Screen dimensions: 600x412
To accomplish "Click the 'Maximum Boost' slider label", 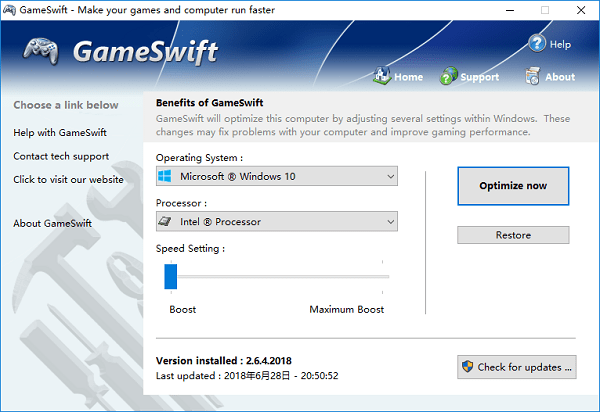I will (346, 309).
